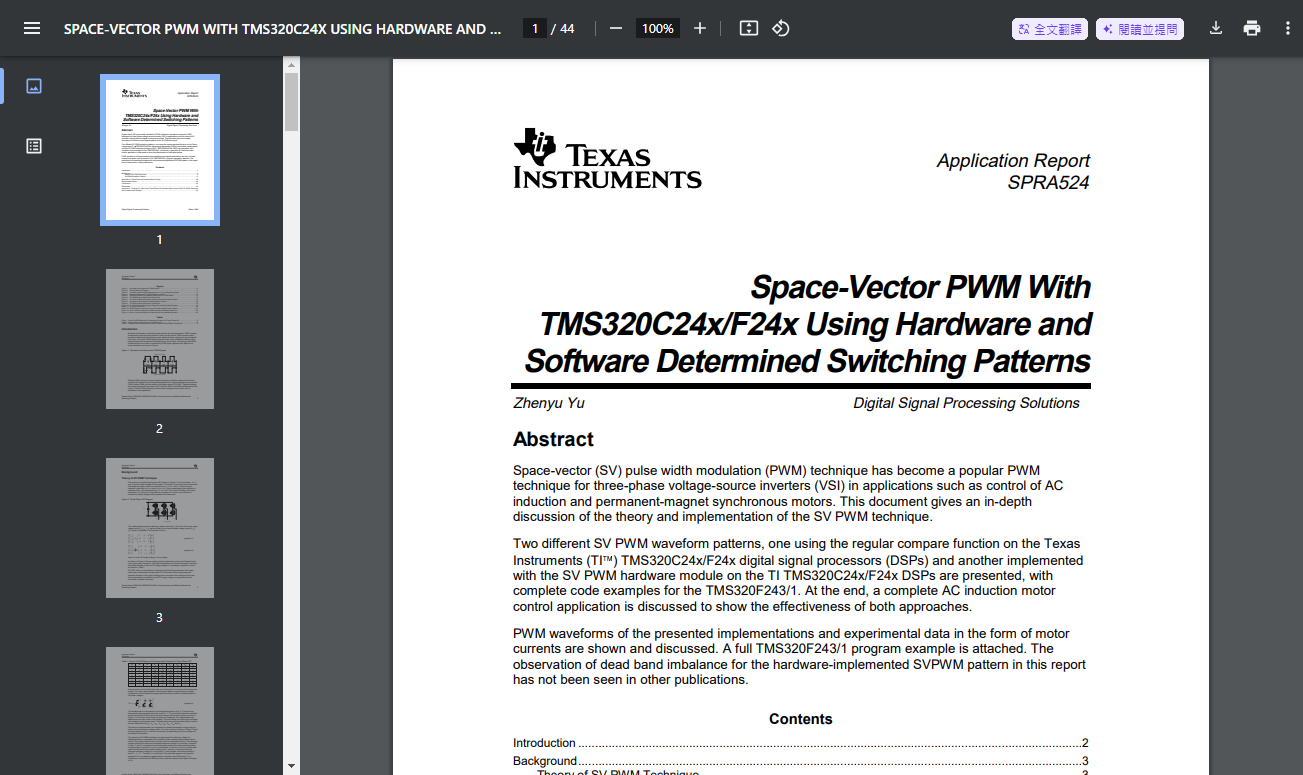Rotate the document counterclockwise

(781, 28)
